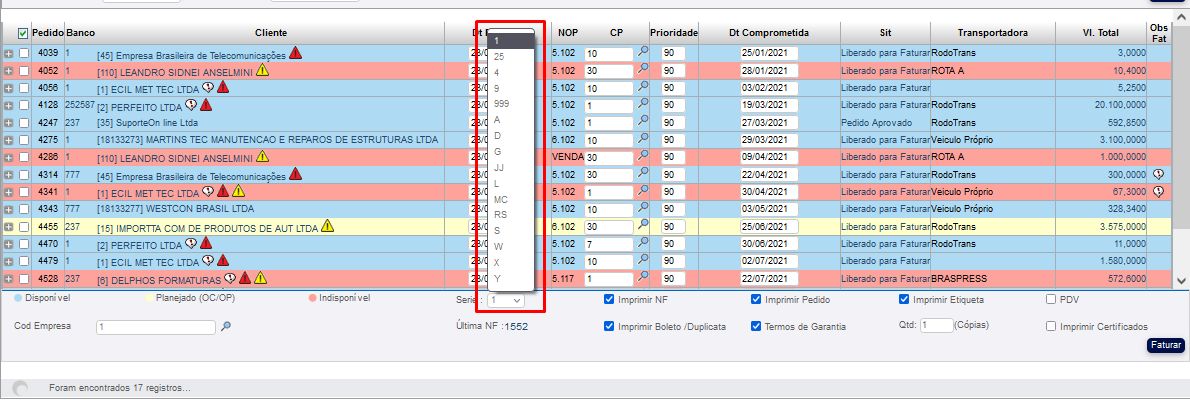
Task: Tick the checkbox for order 4247
Action: click(x=24, y=122)
